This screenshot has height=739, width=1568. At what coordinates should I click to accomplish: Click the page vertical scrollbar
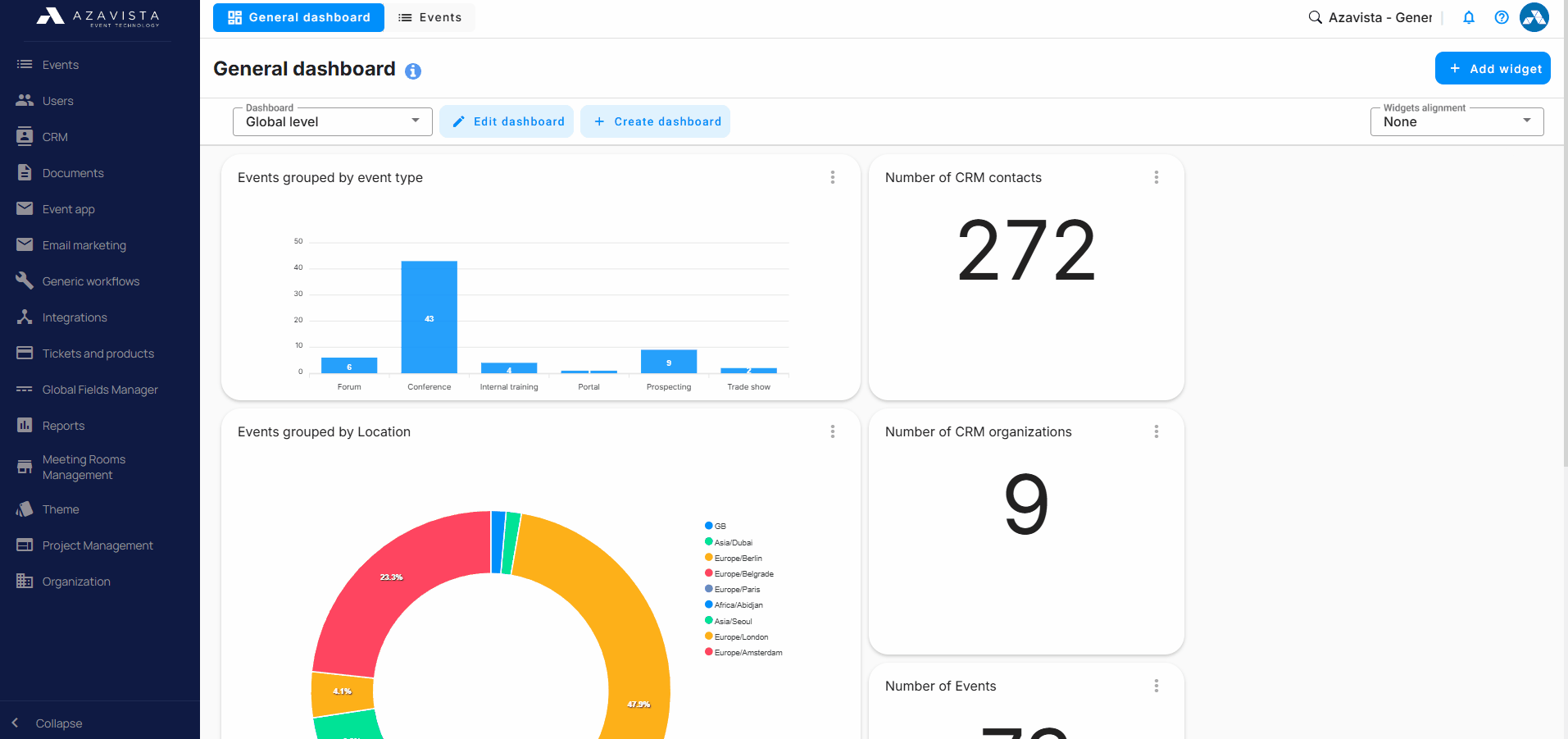pyautogui.click(x=1564, y=234)
